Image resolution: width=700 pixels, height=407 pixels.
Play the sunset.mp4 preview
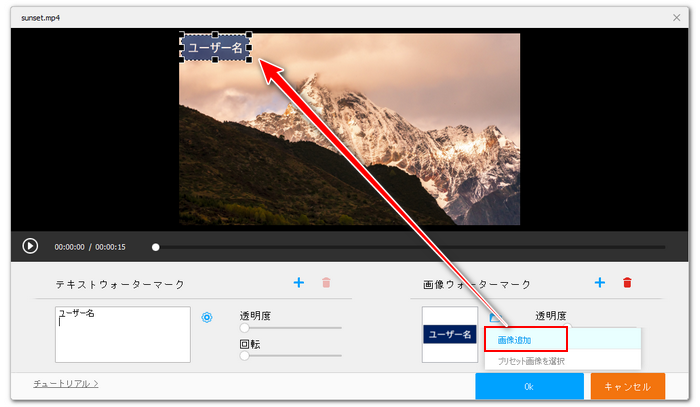30,246
